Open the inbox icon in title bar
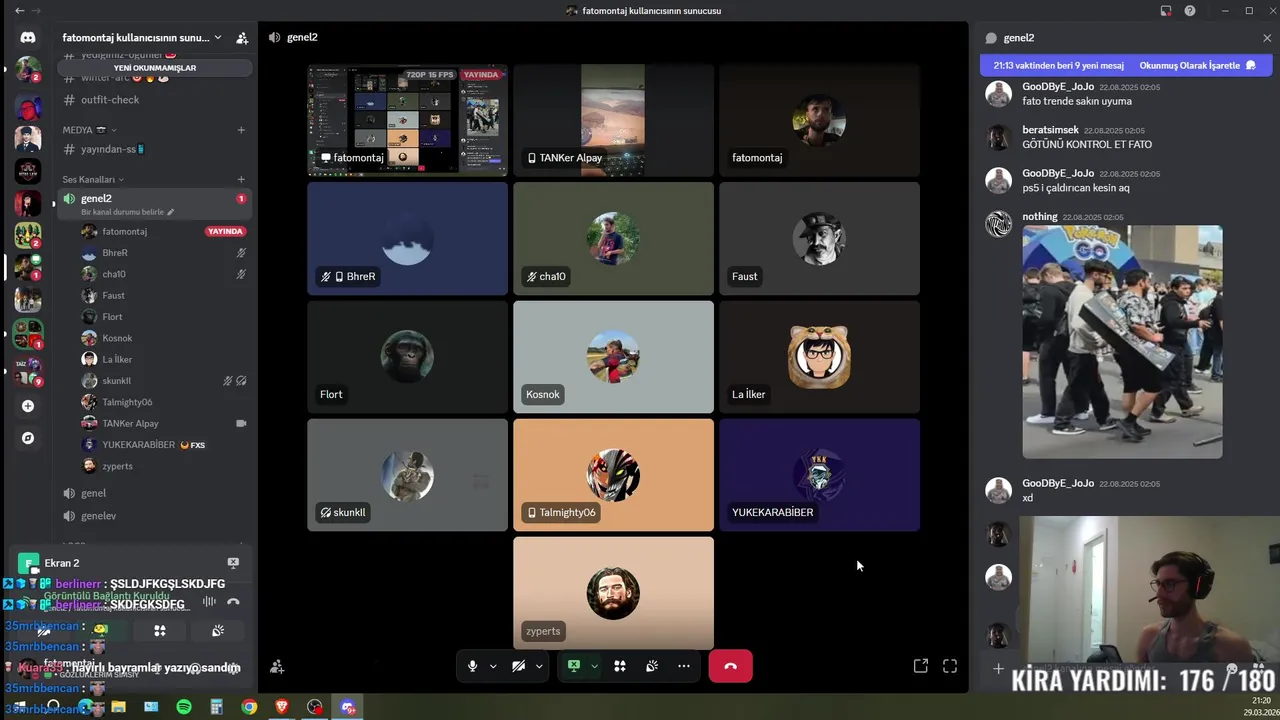The width and height of the screenshot is (1280, 720). (x=1166, y=11)
